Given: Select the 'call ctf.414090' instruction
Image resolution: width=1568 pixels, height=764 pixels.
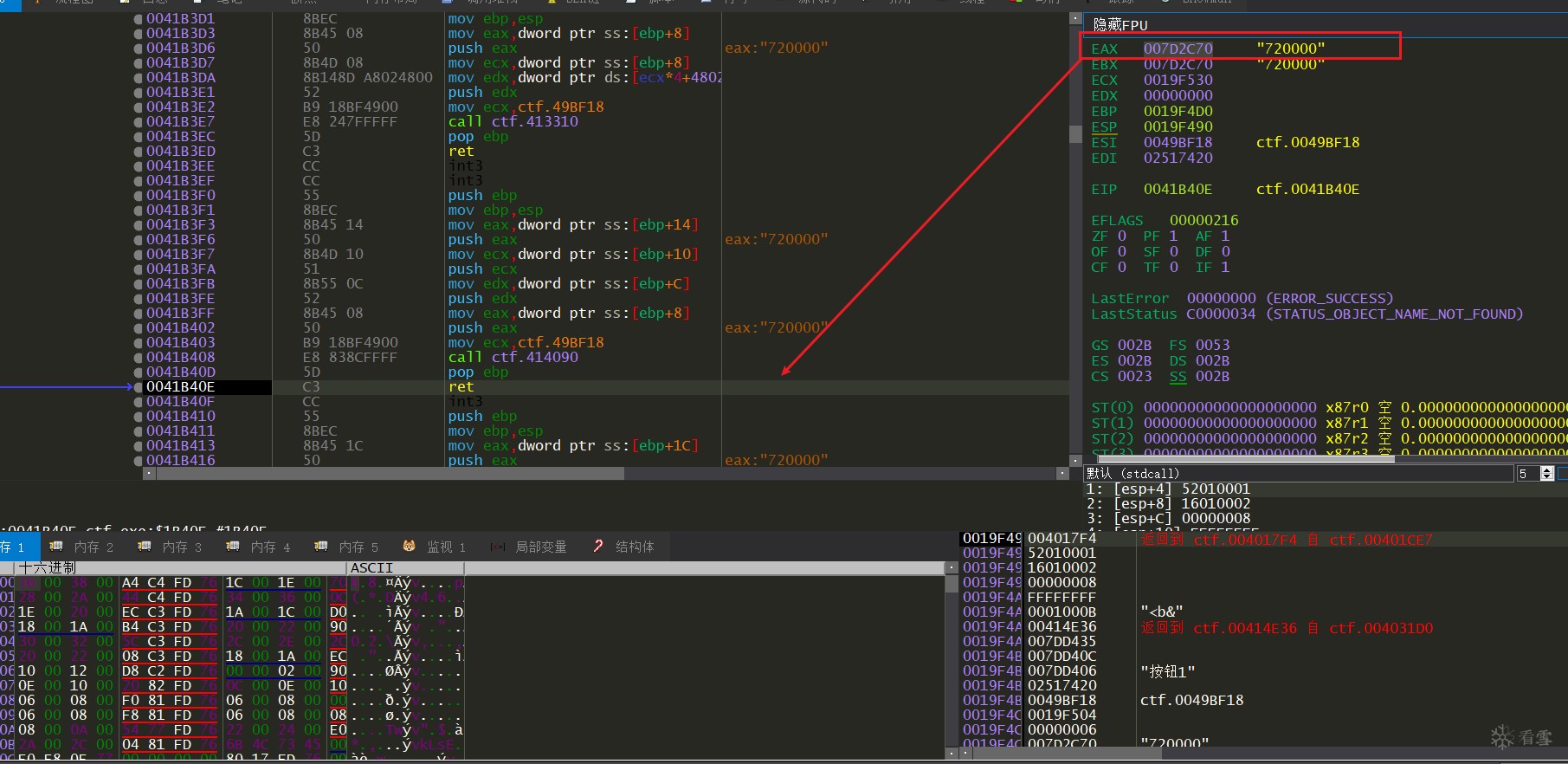Looking at the screenshot, I should point(513,357).
